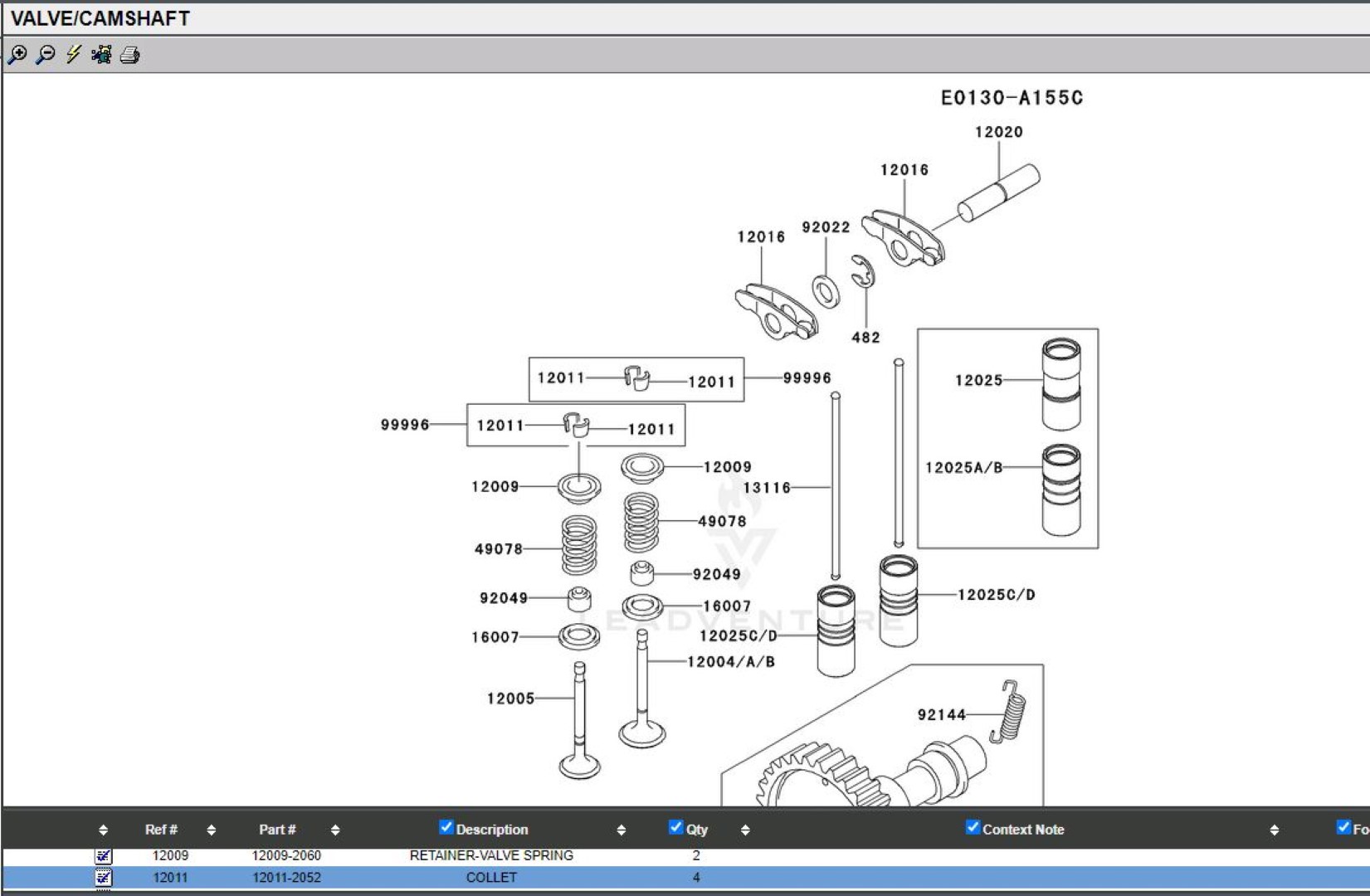Disable the Context Note column checkbox

pos(973,827)
